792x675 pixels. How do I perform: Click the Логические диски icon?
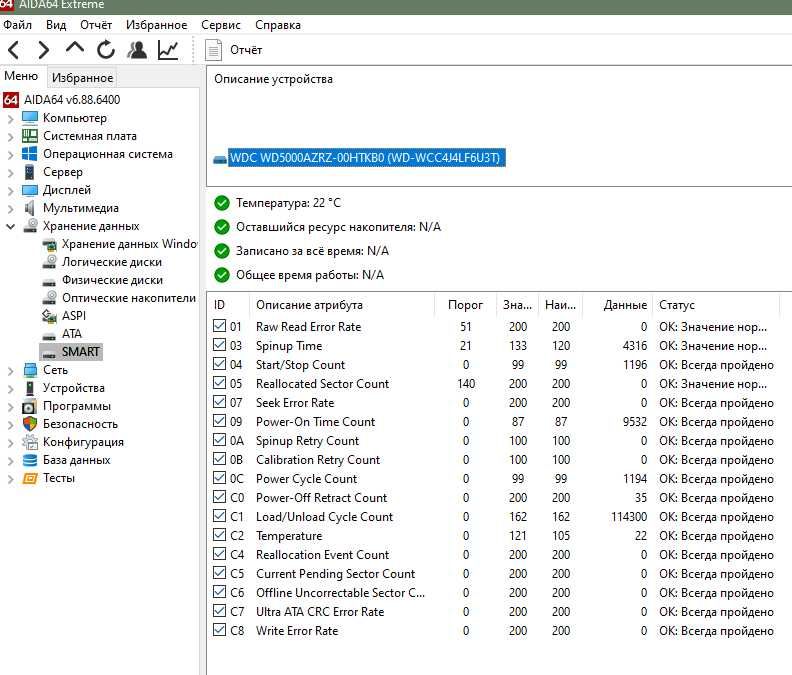[x=49, y=262]
